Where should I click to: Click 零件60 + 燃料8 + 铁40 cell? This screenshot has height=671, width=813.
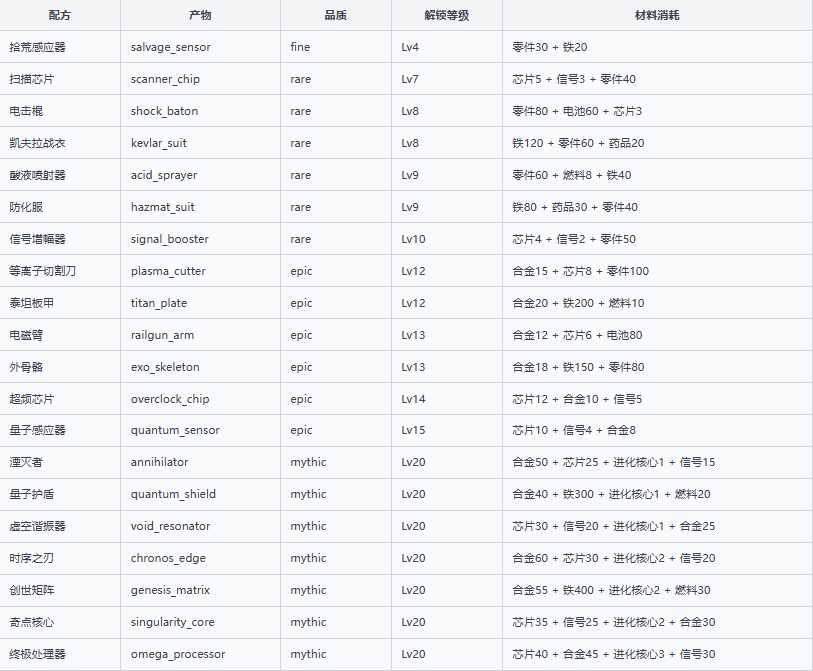coord(657,175)
